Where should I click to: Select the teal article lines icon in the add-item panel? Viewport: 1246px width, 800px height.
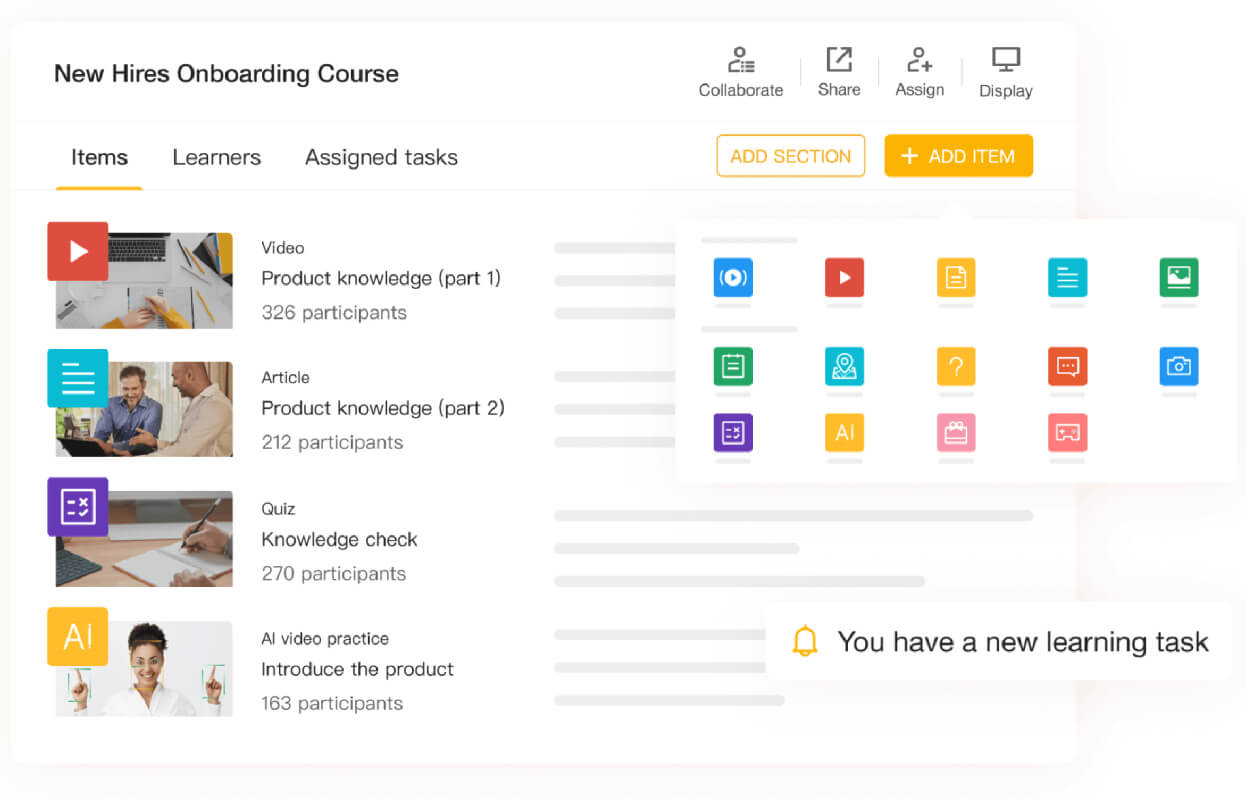[x=1067, y=277]
